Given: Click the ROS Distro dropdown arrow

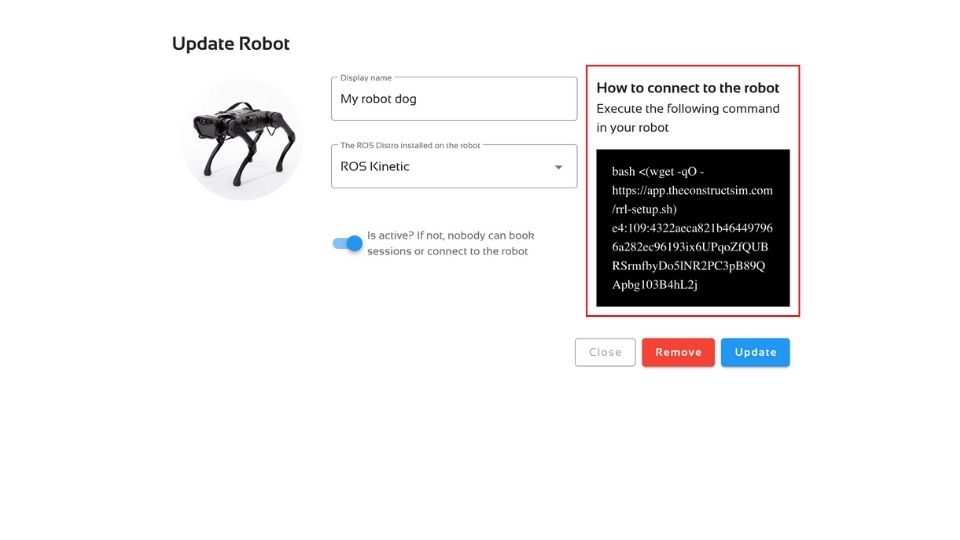Looking at the screenshot, I should pyautogui.click(x=558, y=167).
